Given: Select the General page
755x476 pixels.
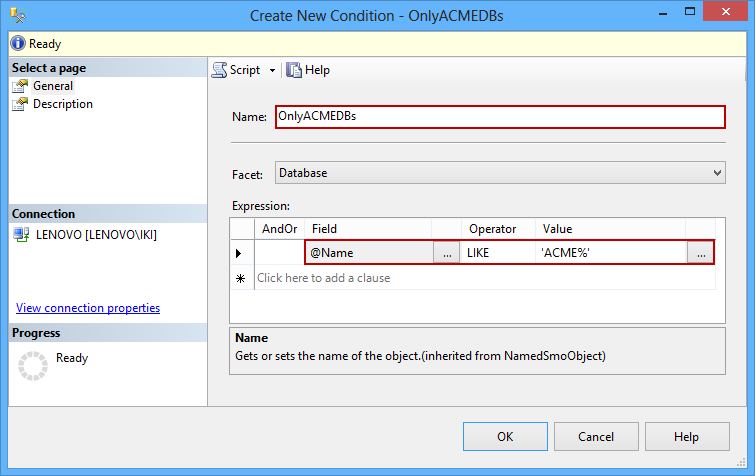Looking at the screenshot, I should (52, 86).
